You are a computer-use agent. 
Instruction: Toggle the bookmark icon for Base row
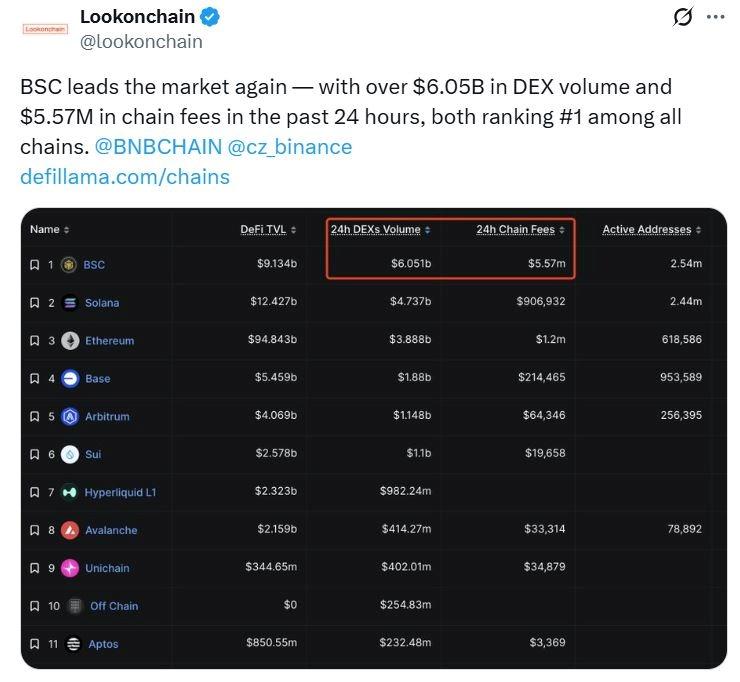[x=35, y=379]
